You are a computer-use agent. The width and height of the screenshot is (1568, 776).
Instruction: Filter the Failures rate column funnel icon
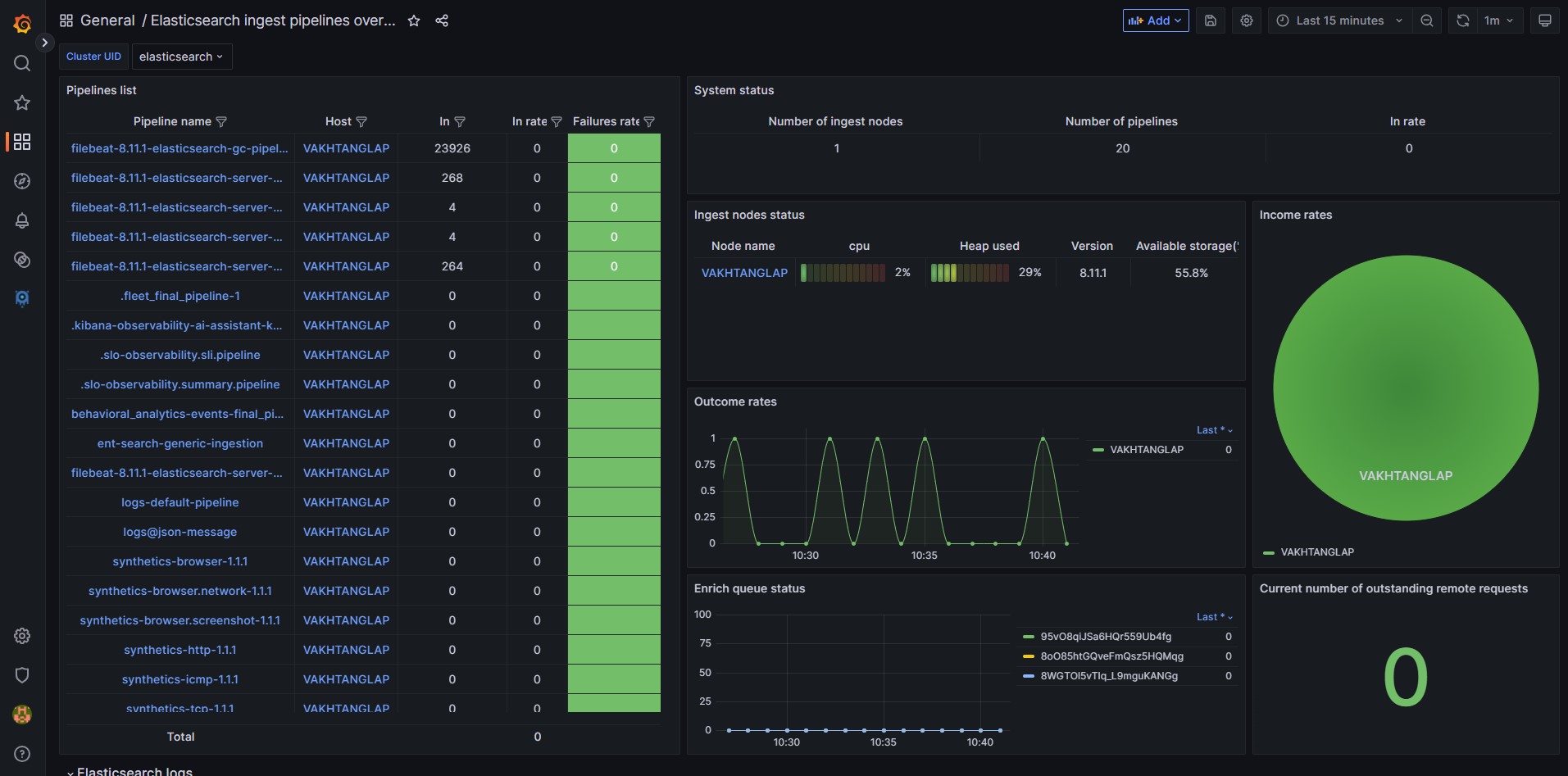pos(649,121)
